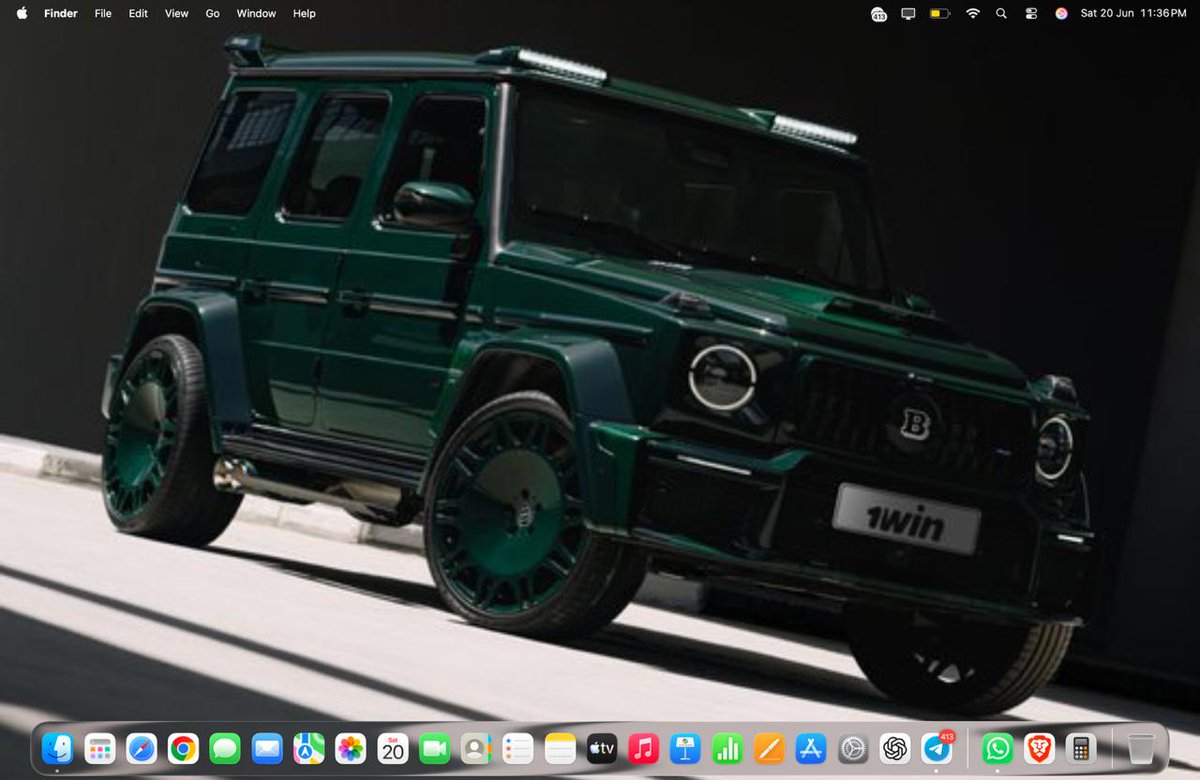Click the Telegram 413 menu bar status icon
Image resolution: width=1200 pixels, height=780 pixels.
879,14
